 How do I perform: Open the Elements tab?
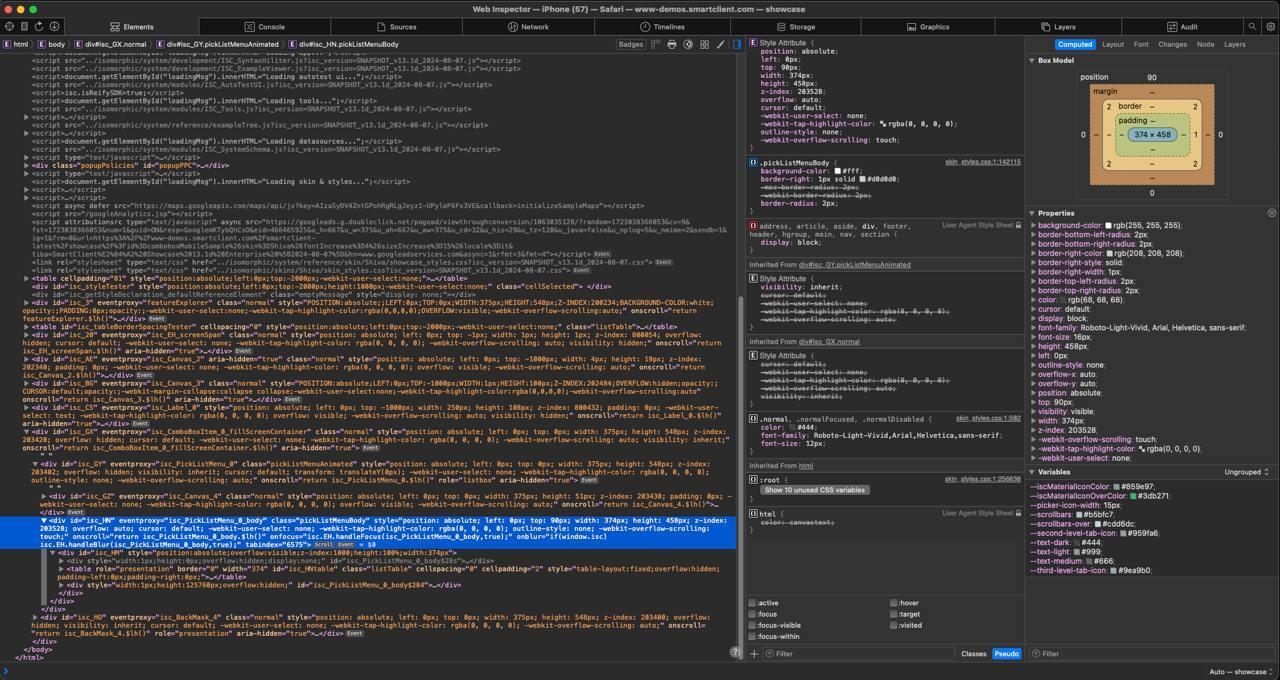(132, 27)
